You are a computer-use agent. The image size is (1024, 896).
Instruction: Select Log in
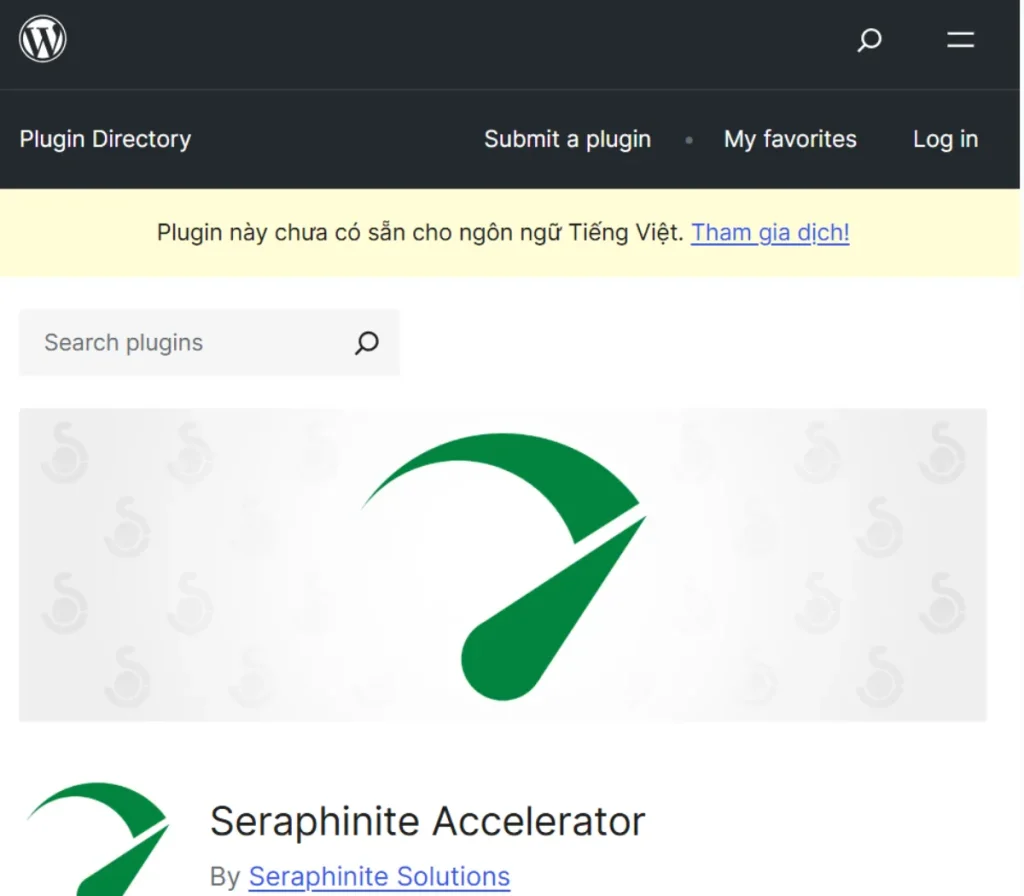pyautogui.click(x=945, y=139)
